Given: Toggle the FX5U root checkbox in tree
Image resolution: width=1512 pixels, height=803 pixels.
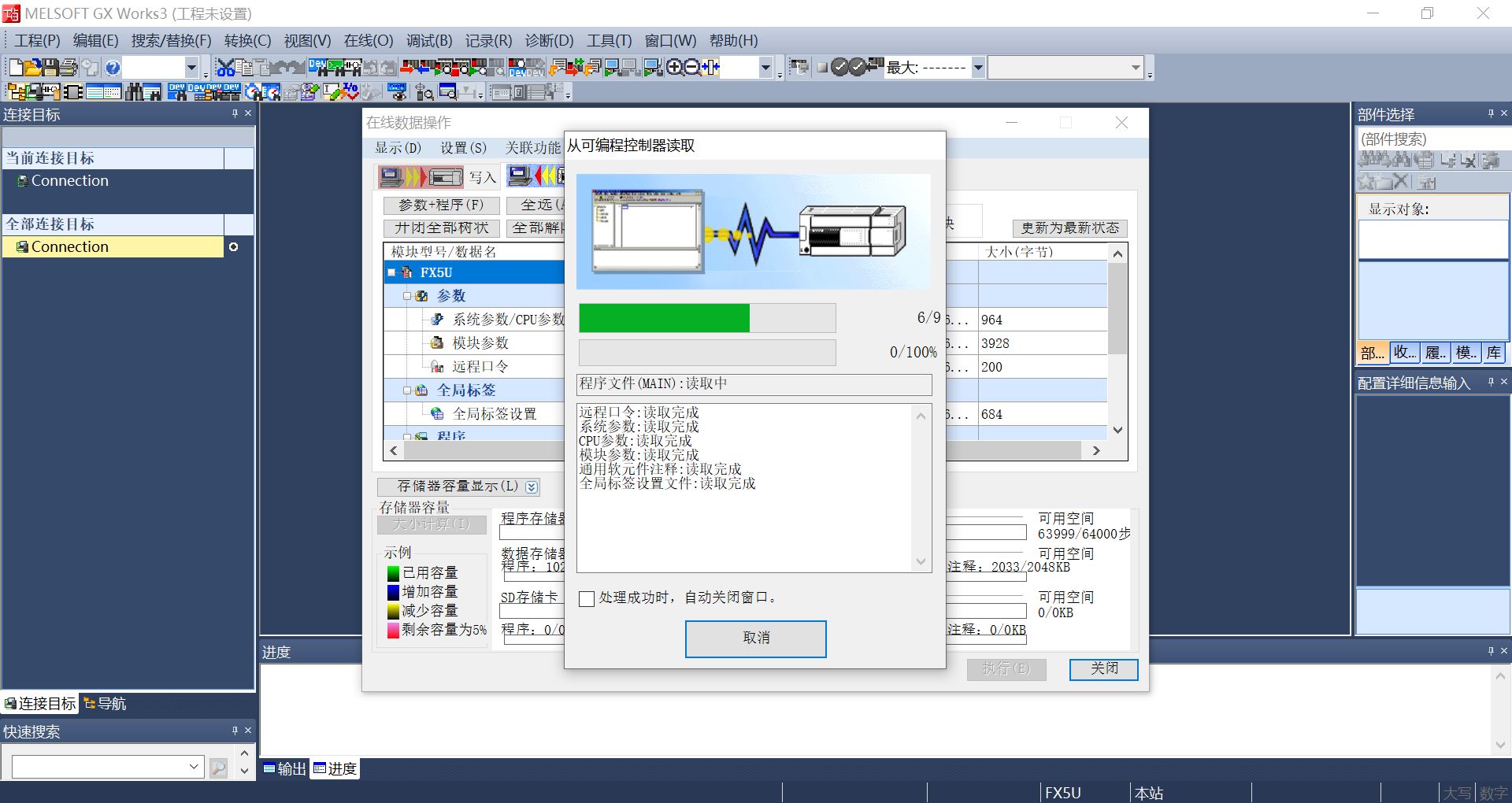Looking at the screenshot, I should click(x=391, y=272).
